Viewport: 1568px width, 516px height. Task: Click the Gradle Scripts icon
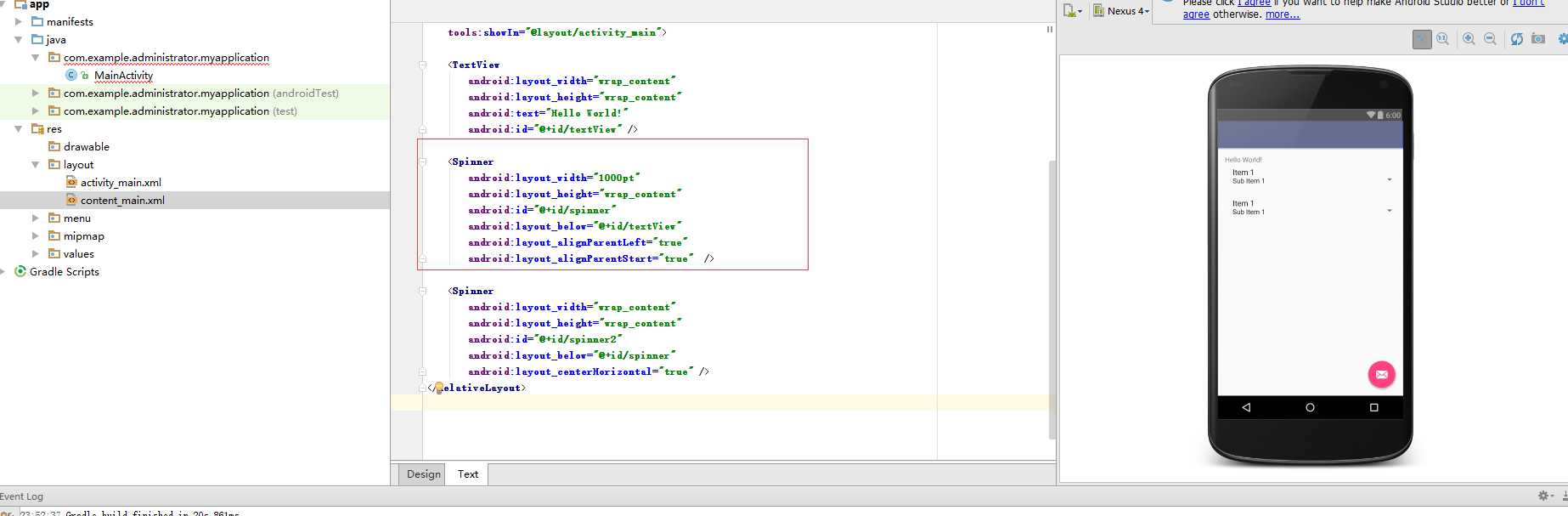pos(20,271)
